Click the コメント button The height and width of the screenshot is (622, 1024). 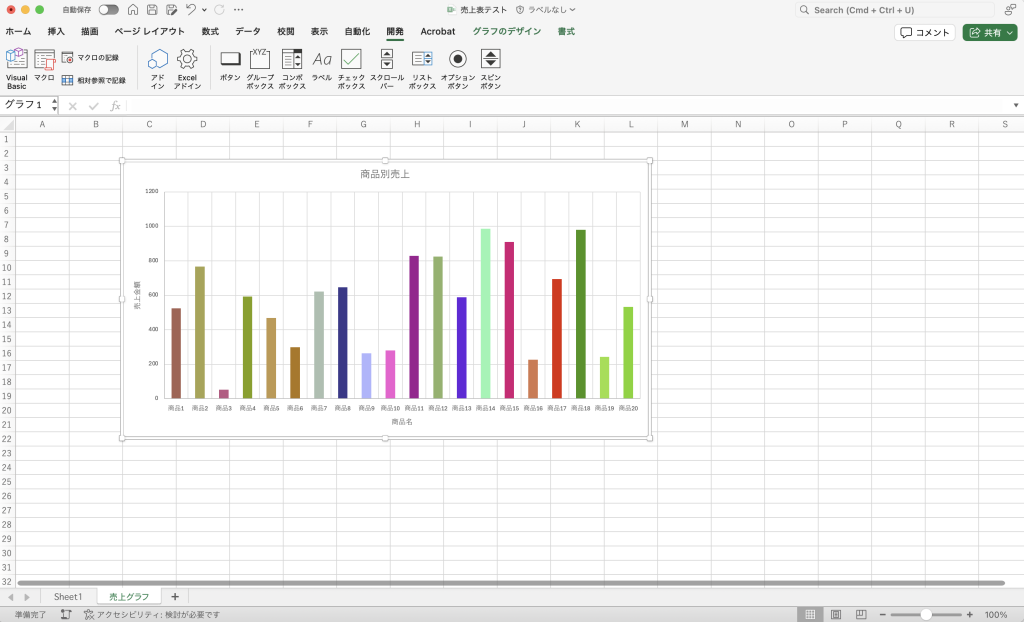point(925,32)
